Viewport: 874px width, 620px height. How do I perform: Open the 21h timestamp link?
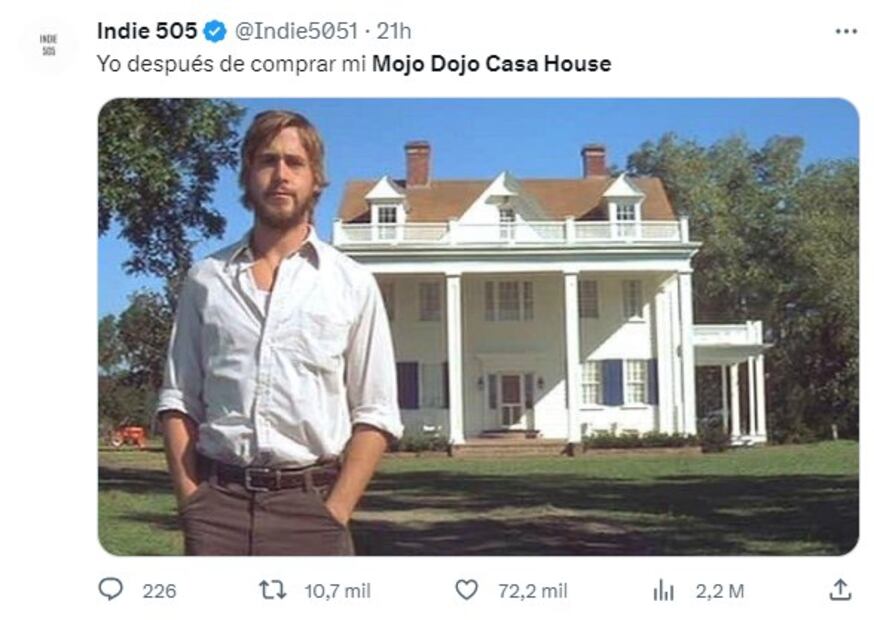(x=394, y=31)
